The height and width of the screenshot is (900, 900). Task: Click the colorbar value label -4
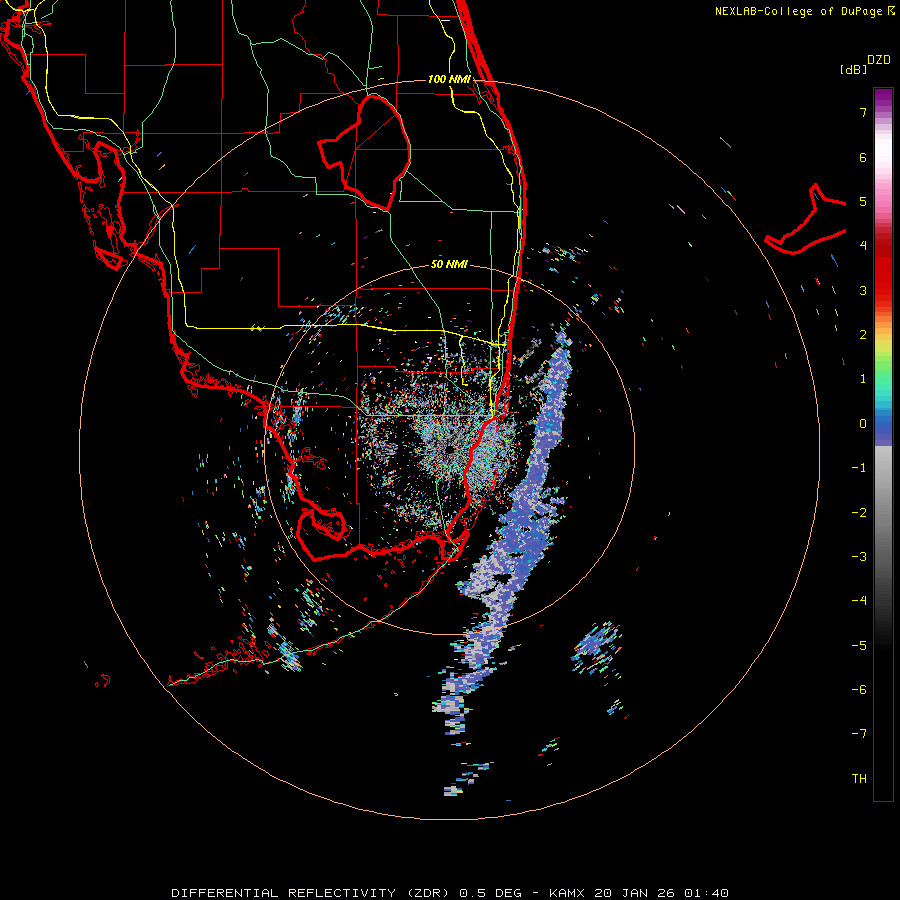[859, 601]
